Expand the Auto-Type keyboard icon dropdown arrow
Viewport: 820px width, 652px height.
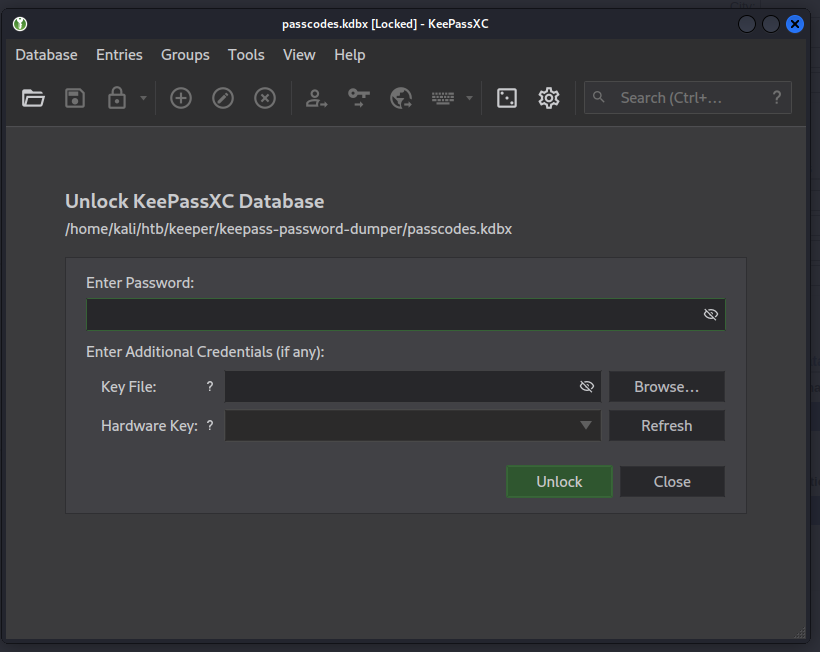[x=469, y=98]
